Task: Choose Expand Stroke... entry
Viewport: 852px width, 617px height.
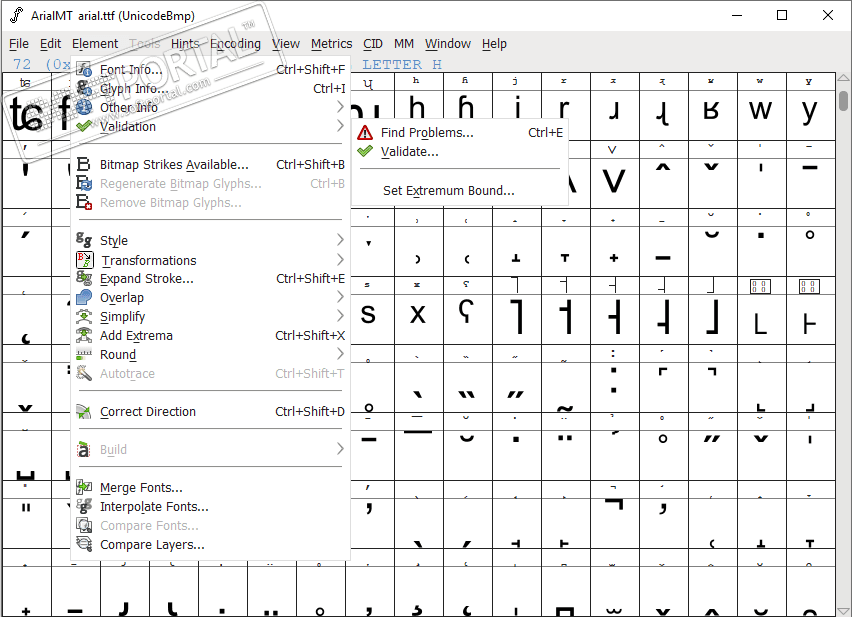Action: coord(211,279)
